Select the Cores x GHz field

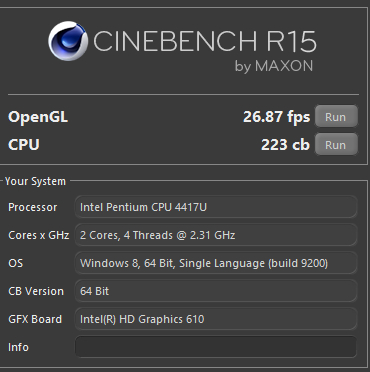tap(216, 235)
